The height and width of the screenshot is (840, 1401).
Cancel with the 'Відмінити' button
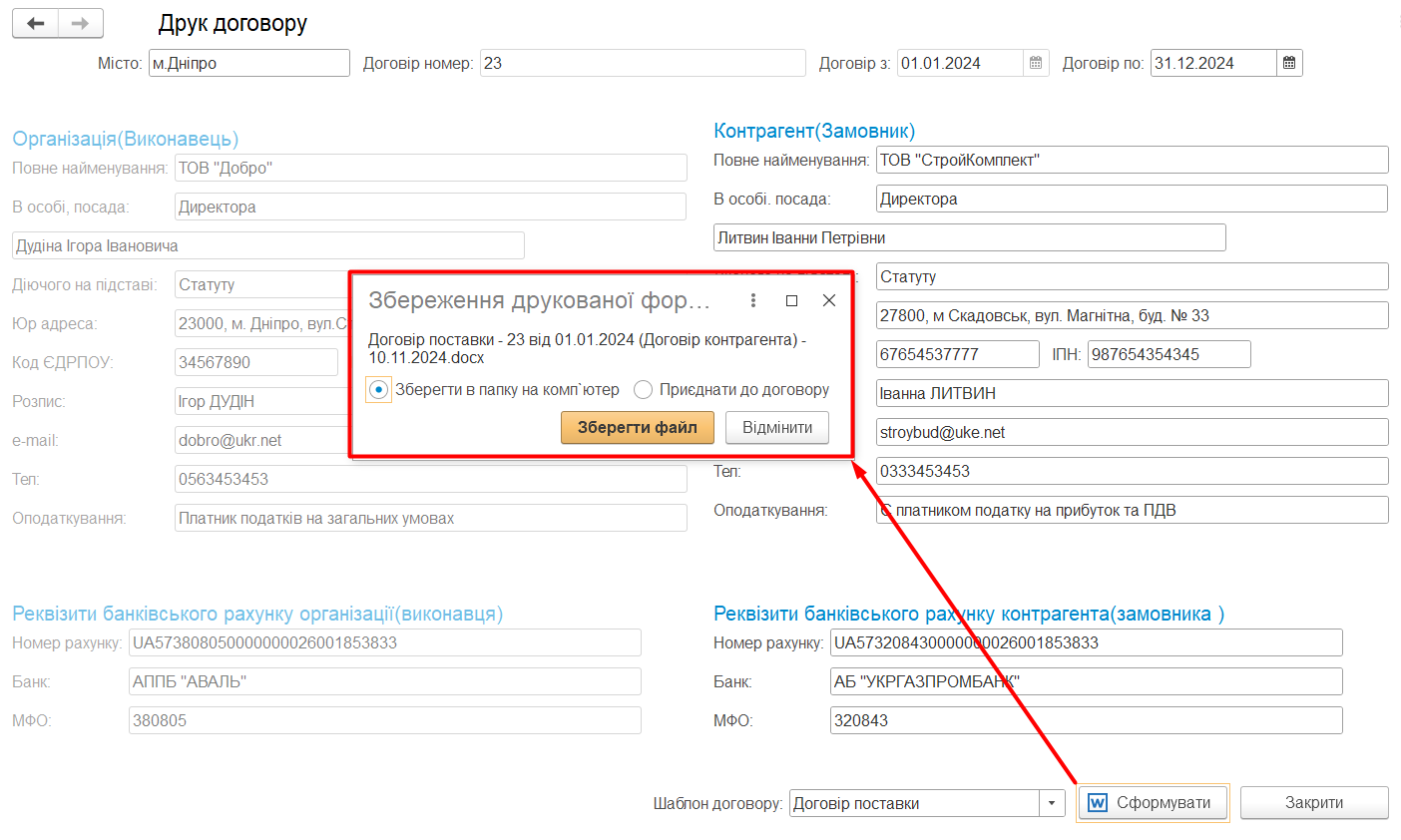pyautogui.click(x=777, y=427)
